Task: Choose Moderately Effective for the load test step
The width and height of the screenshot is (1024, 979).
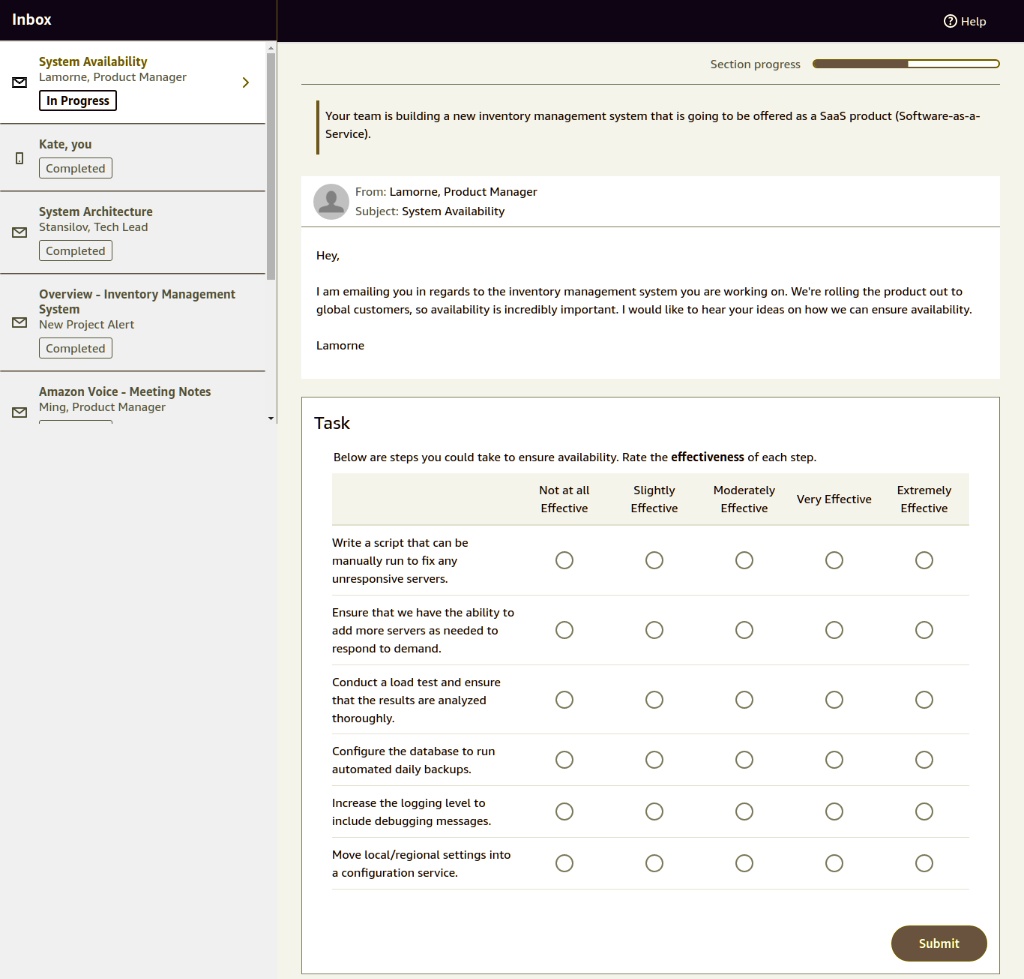Action: coord(744,699)
